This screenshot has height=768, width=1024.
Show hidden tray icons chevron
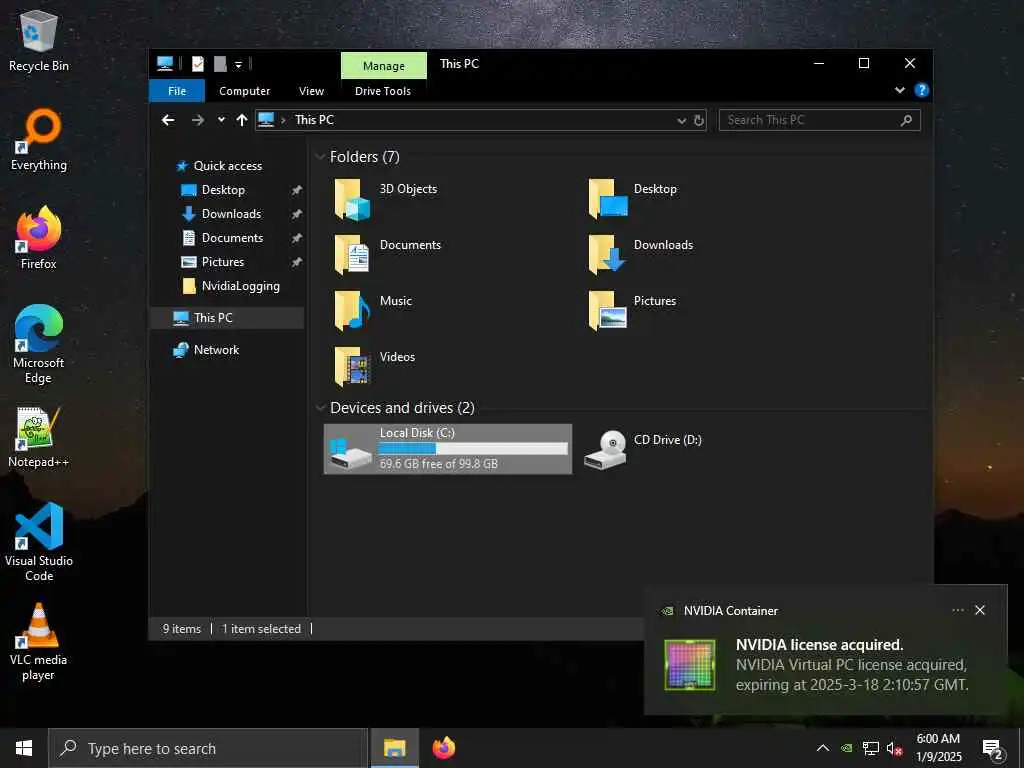pos(823,748)
